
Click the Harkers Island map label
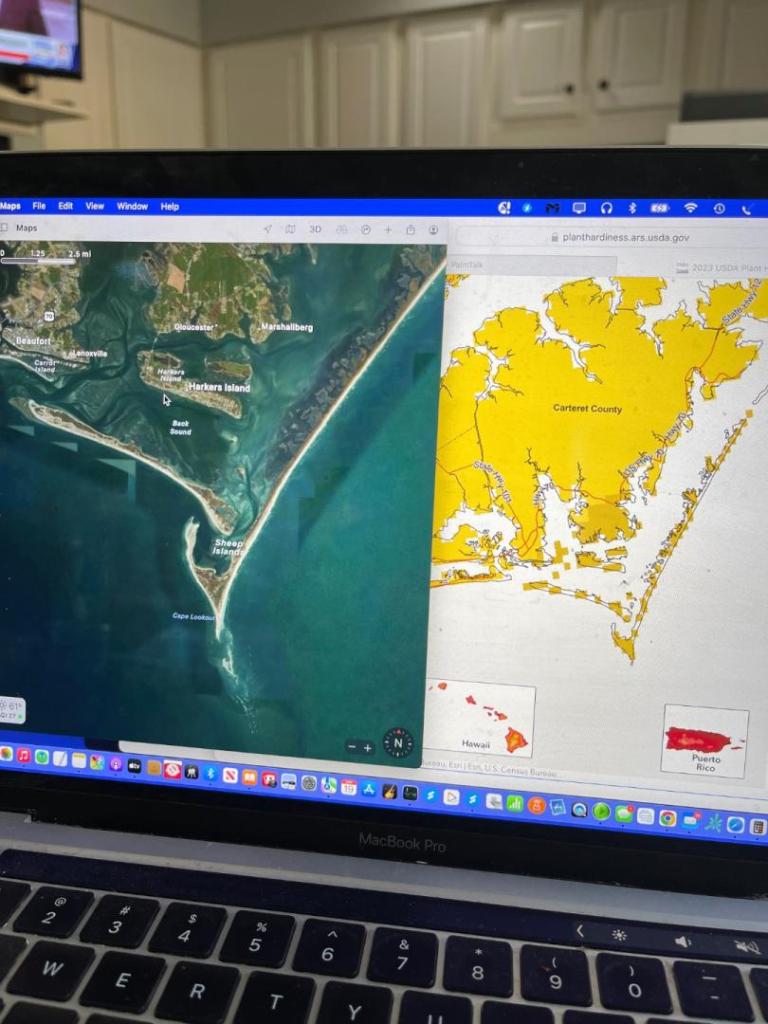[x=219, y=387]
